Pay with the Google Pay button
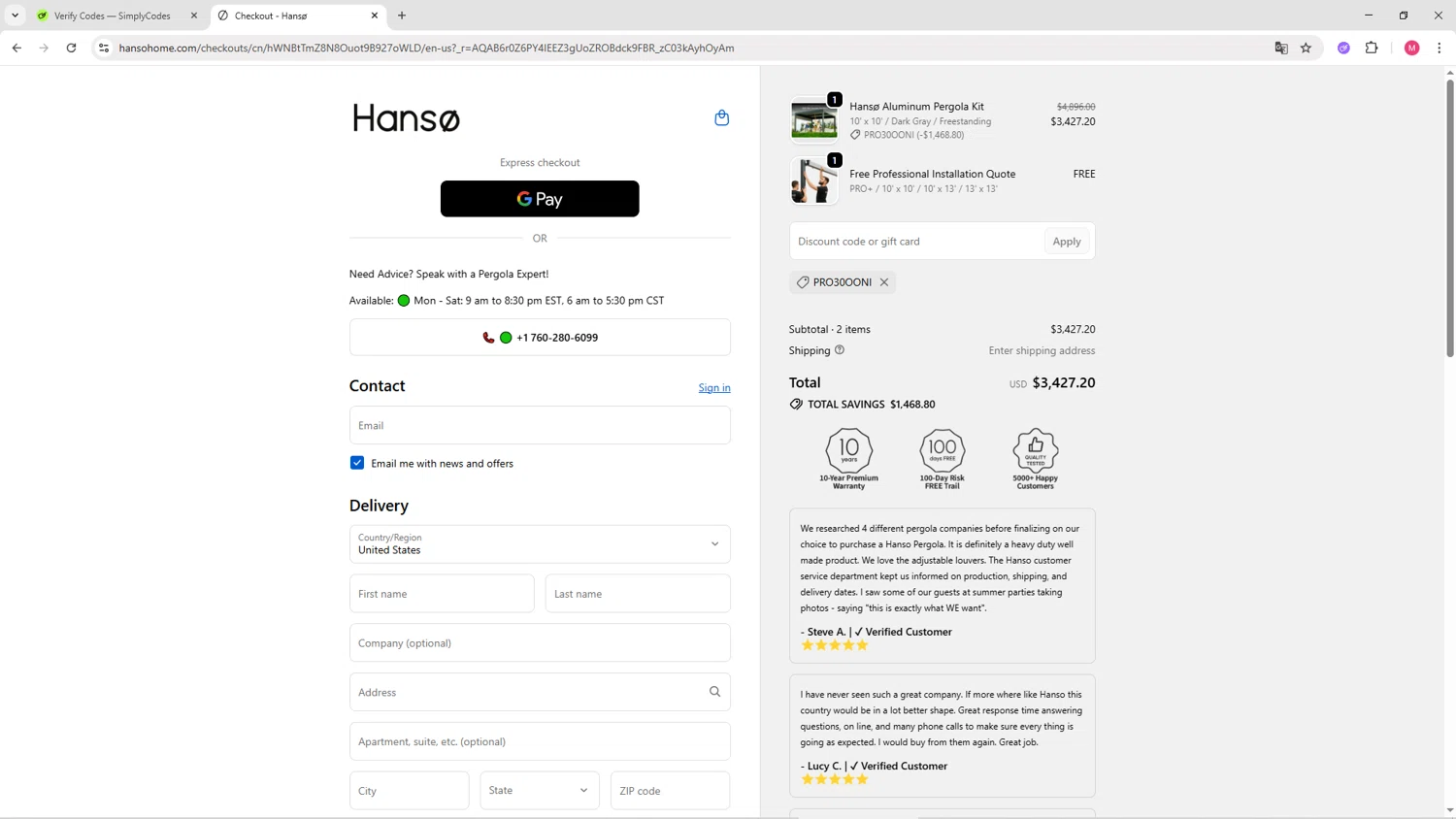Viewport: 1456px width, 819px height. 540,199
